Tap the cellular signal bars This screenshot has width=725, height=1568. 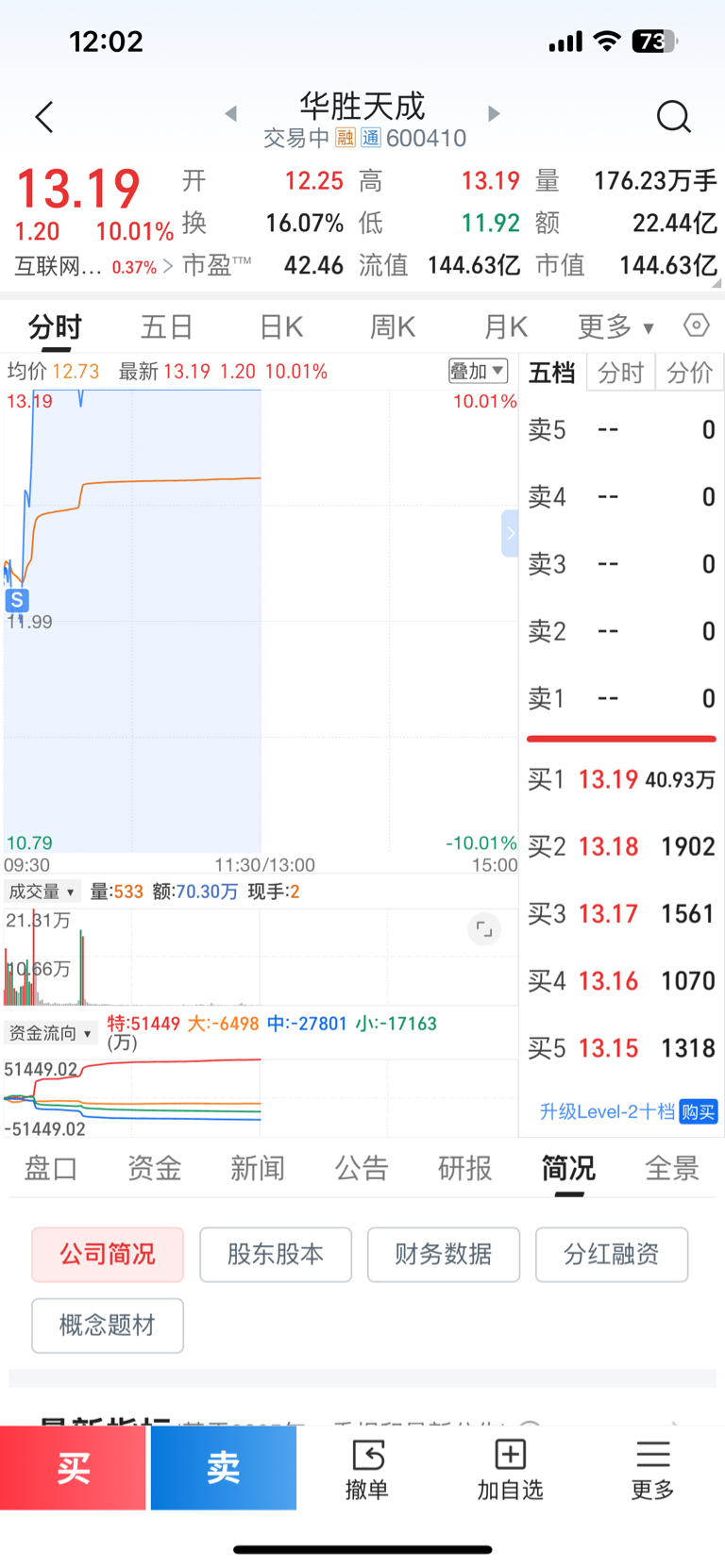coord(565,42)
